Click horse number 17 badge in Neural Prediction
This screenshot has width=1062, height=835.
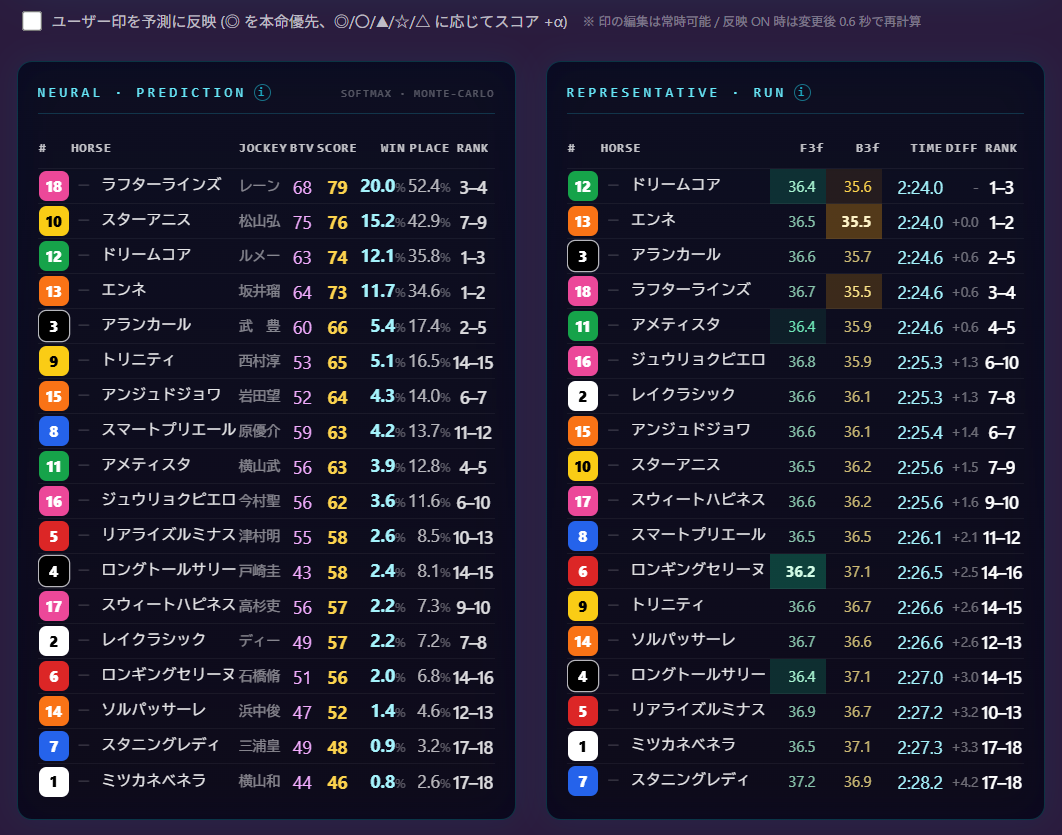click(54, 606)
